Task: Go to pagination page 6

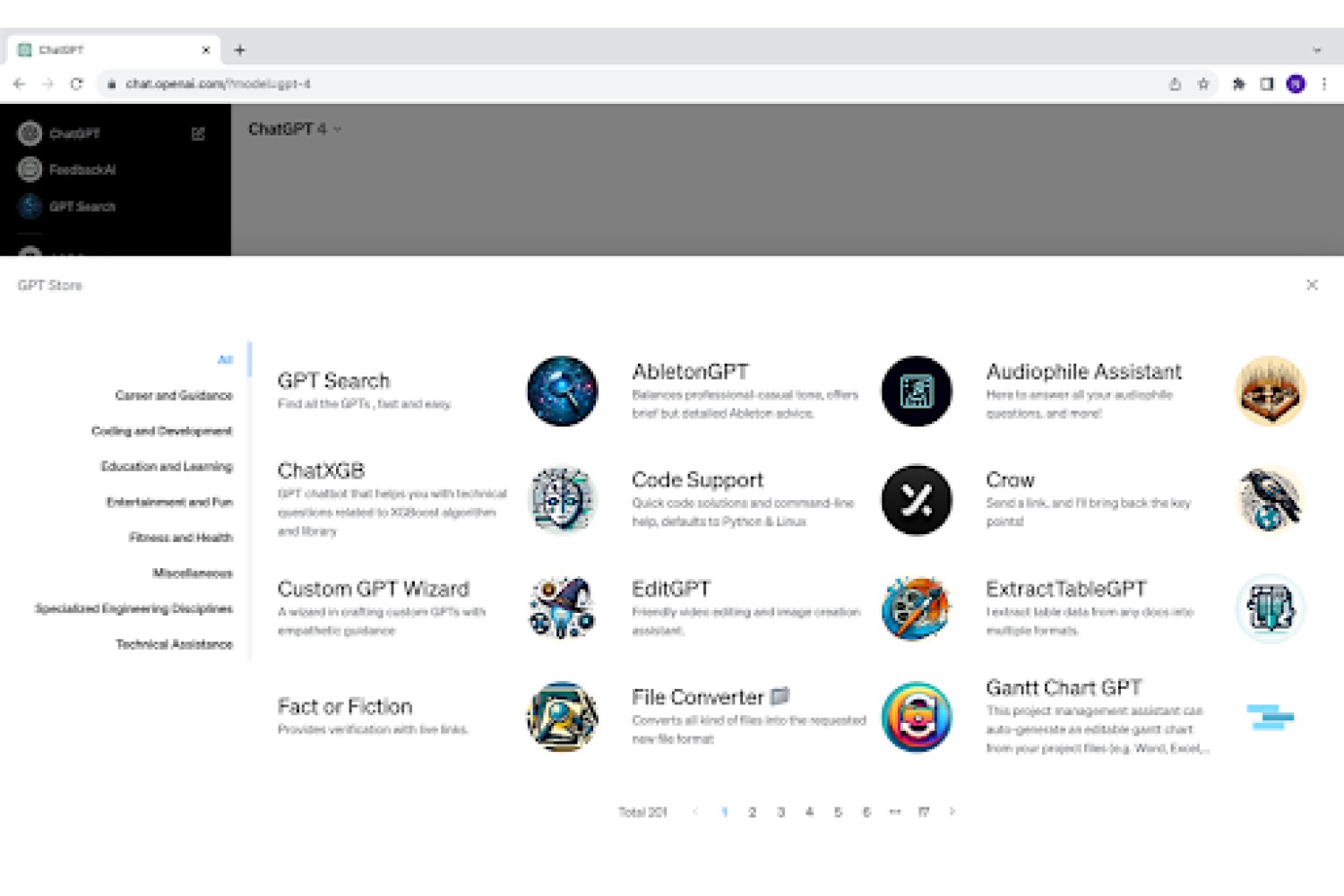Action: tap(866, 812)
